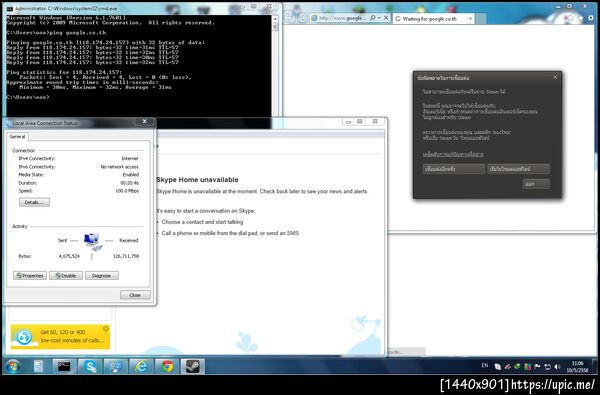Image resolution: width=600 pixels, height=395 pixels.
Task: Click the address bar search magnifier icon
Action: [373, 18]
